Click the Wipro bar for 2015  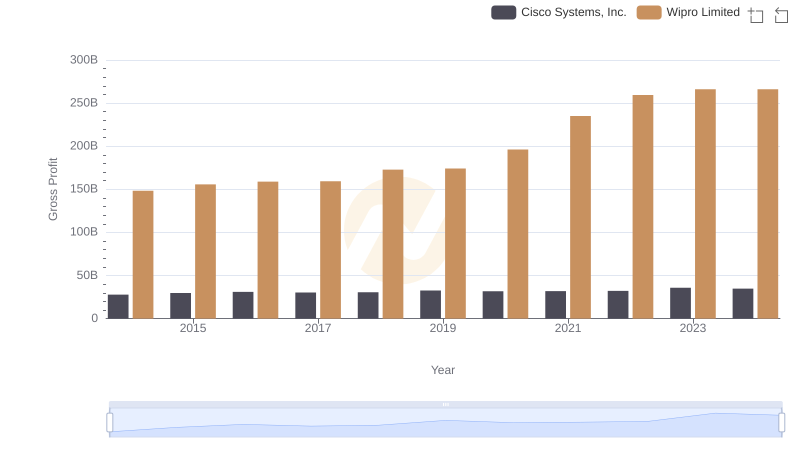[205, 251]
